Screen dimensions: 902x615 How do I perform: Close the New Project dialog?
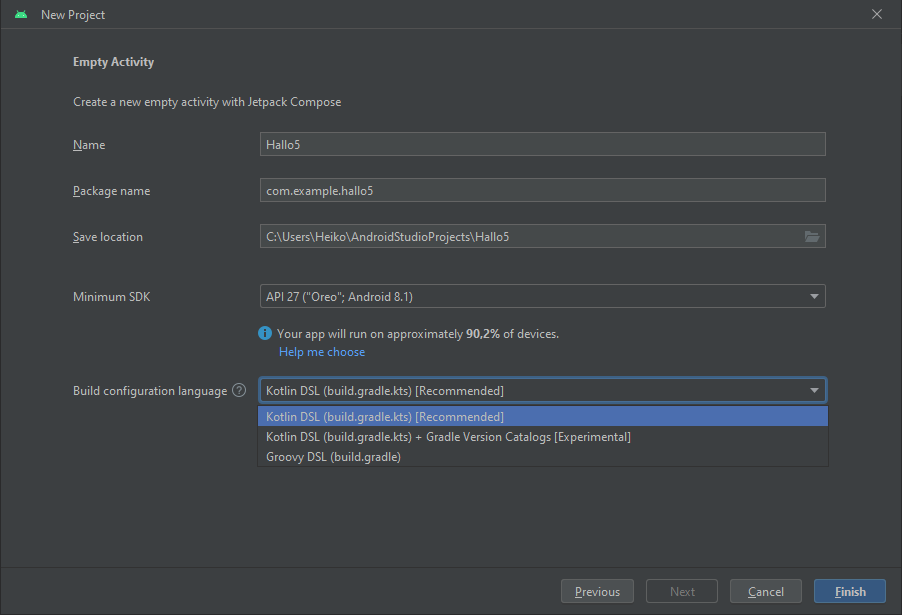877,14
